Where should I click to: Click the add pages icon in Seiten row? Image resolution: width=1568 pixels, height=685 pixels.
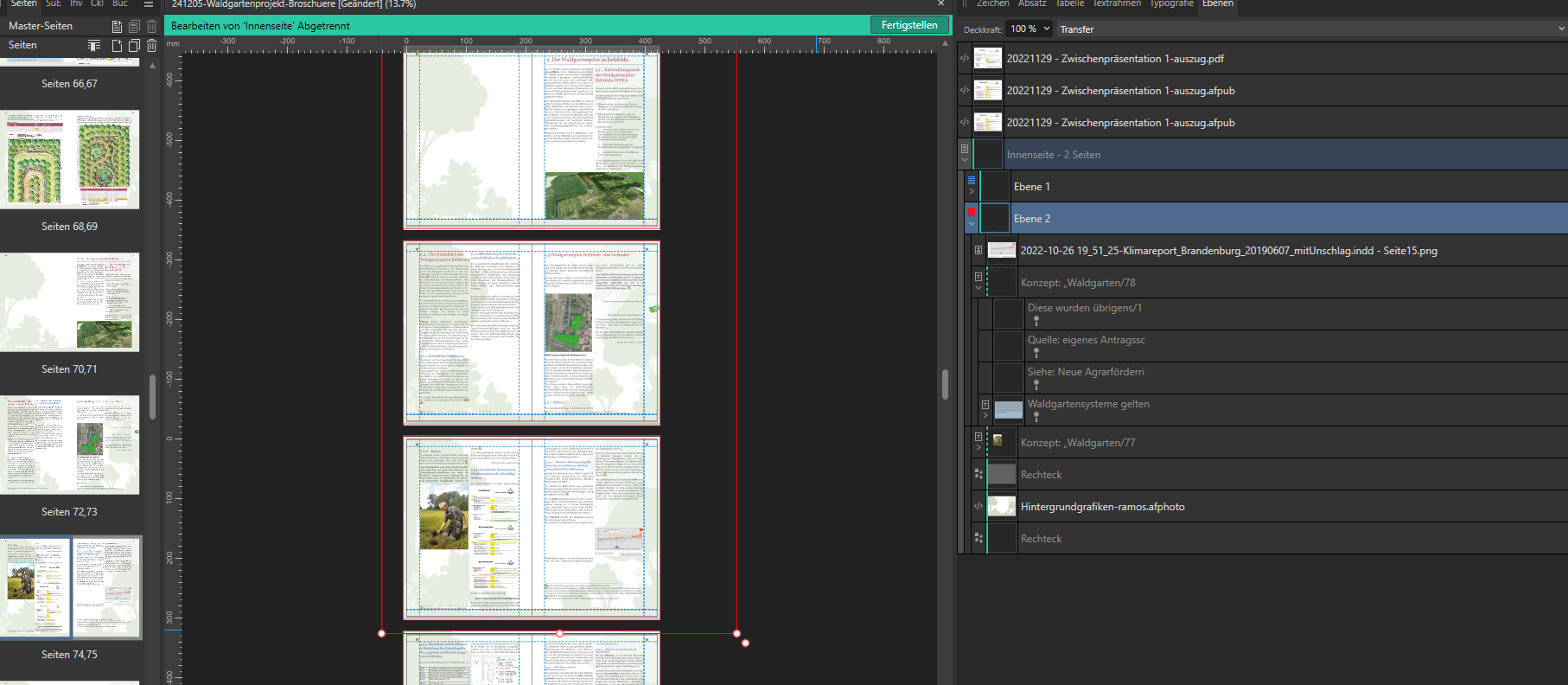click(x=118, y=45)
